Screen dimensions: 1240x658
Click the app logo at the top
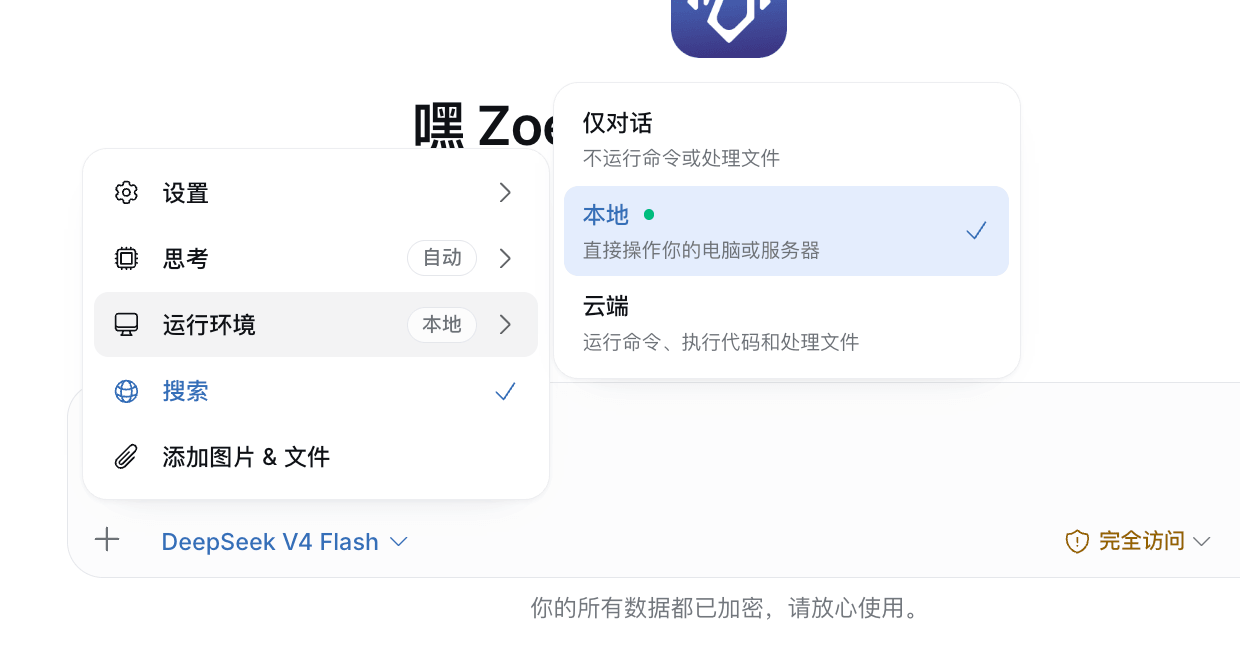(729, 27)
